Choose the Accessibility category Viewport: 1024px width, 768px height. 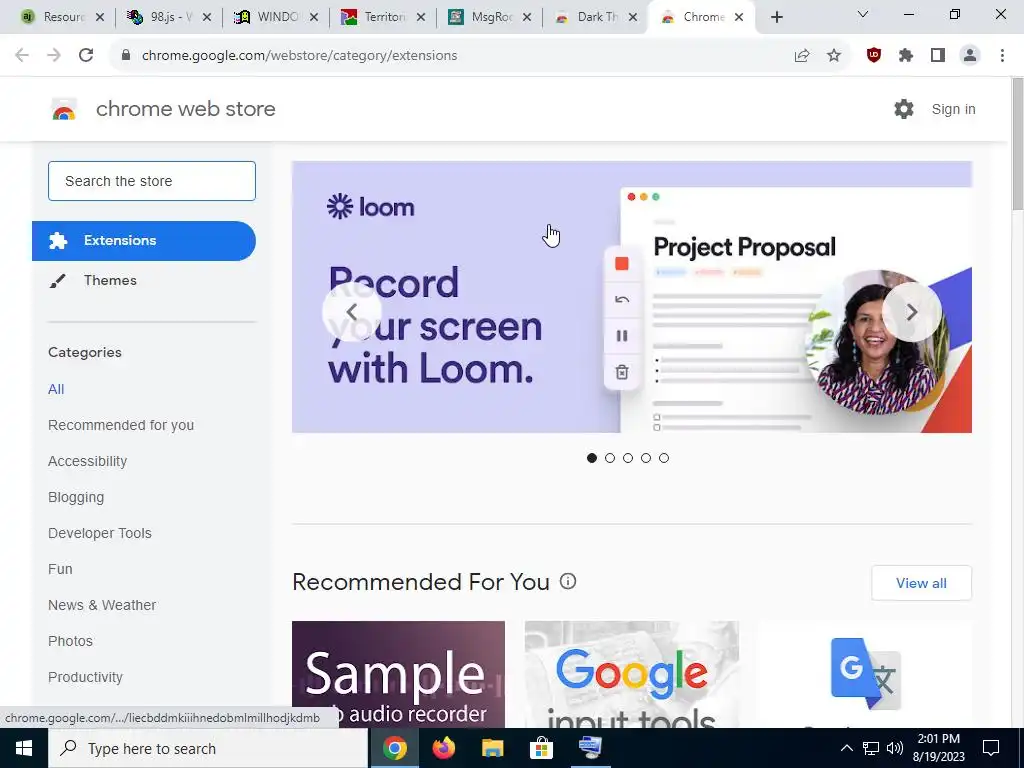[x=88, y=461]
